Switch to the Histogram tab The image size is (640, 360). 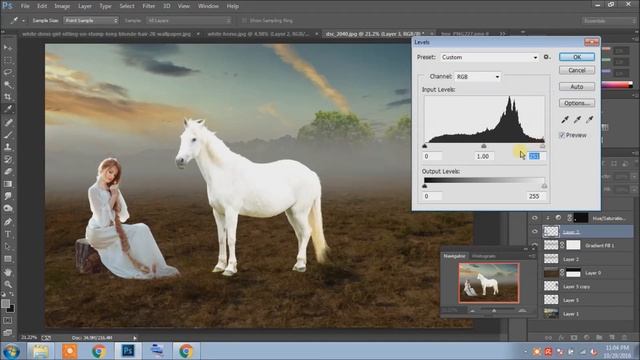click(484, 256)
